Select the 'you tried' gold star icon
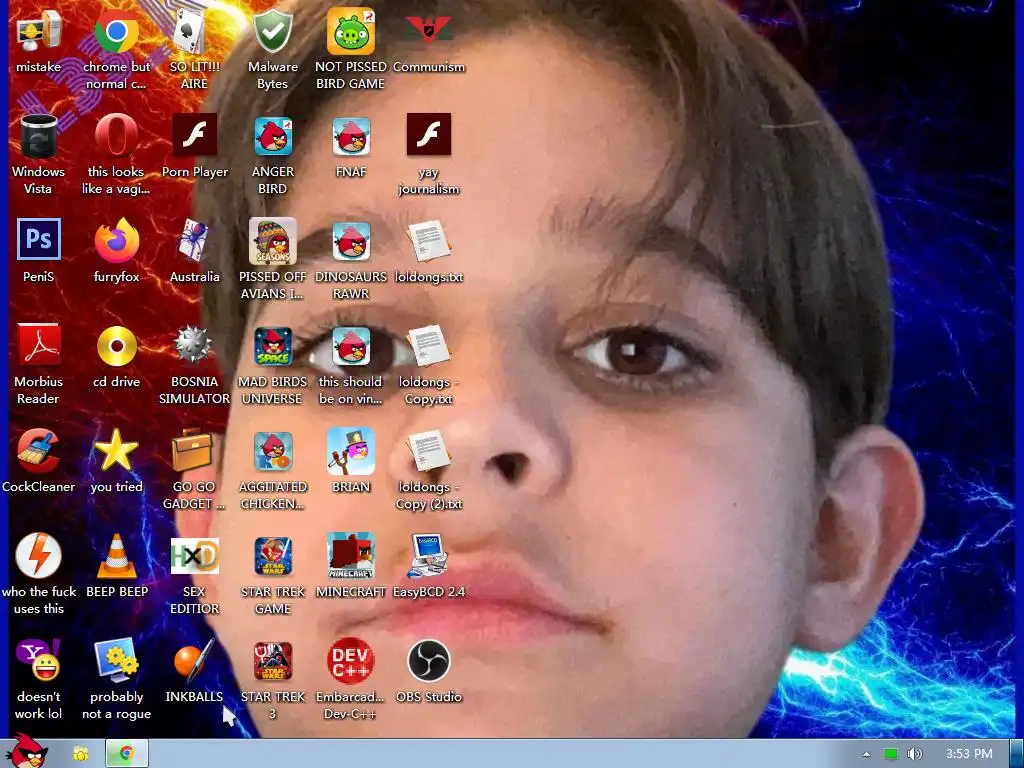1024x768 pixels. pyautogui.click(x=116, y=451)
